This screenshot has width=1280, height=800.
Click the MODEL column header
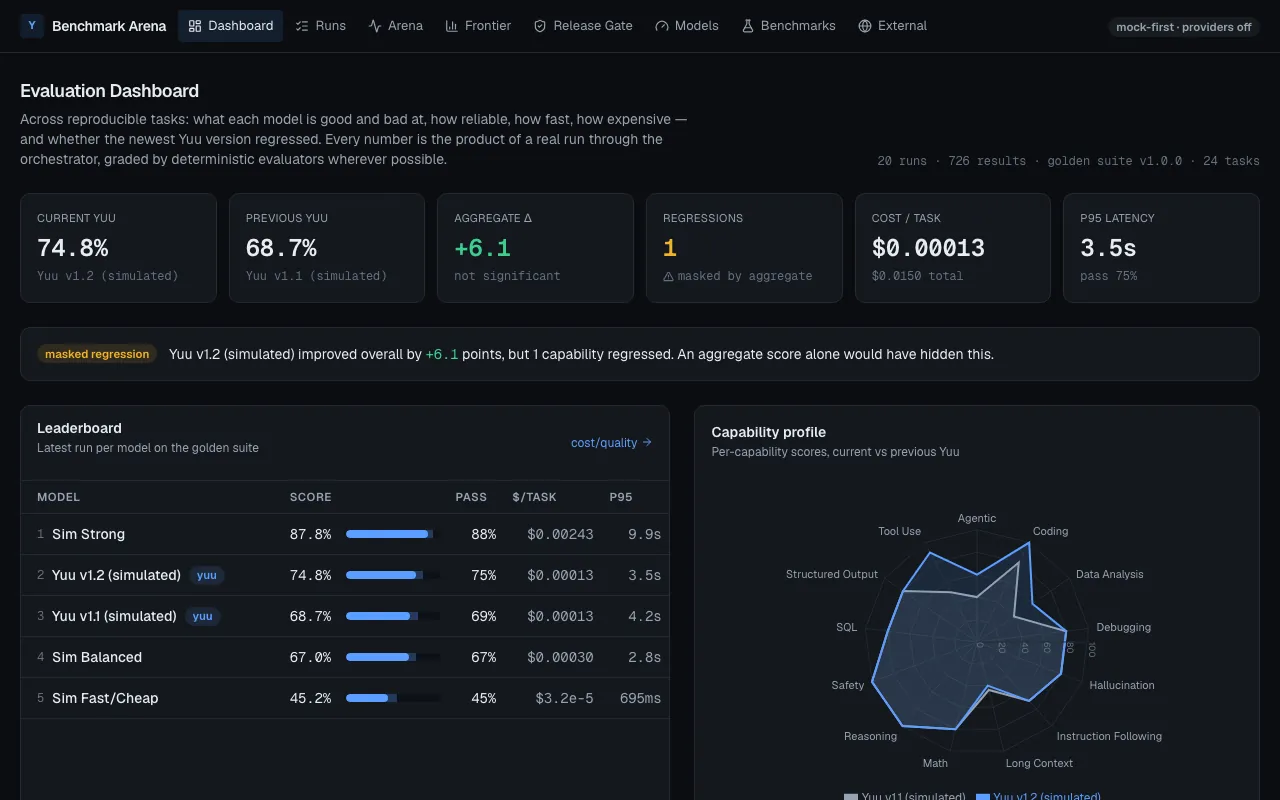click(x=58, y=497)
